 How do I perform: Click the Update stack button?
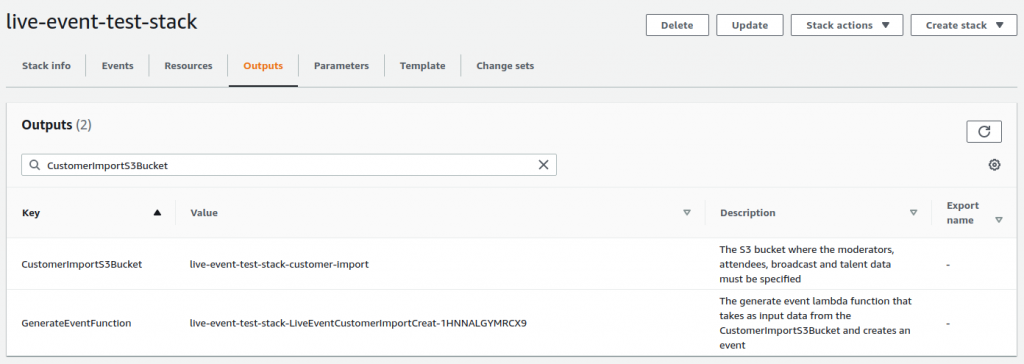(749, 25)
